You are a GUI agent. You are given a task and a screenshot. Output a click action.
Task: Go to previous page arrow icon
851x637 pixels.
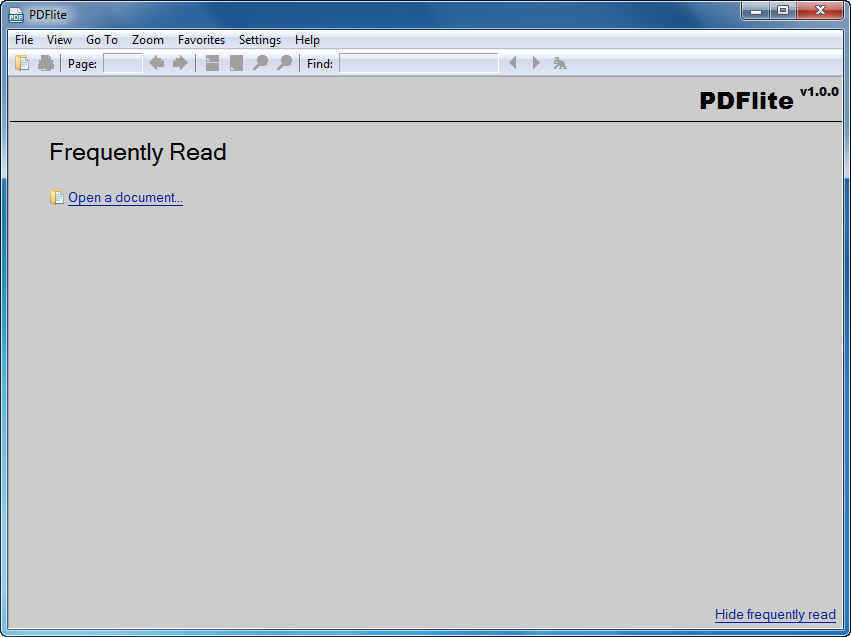[157, 63]
